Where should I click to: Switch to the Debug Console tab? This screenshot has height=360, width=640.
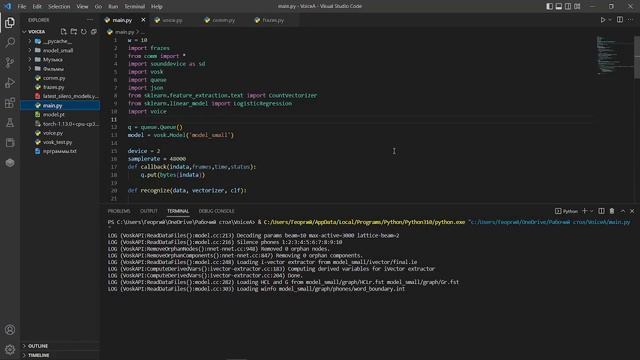(x=216, y=211)
